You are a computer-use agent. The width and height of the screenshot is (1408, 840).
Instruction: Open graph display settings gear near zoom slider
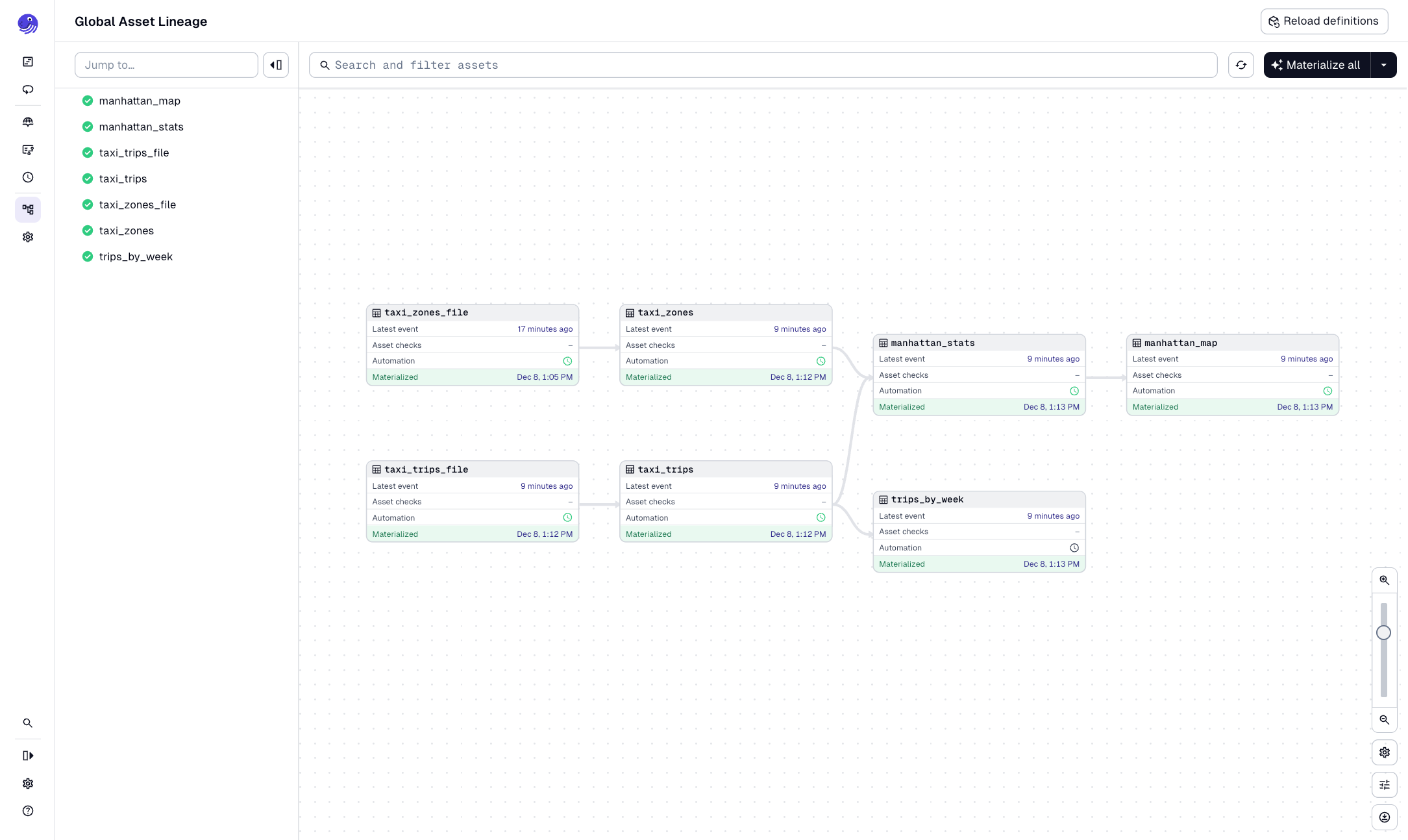(1384, 752)
